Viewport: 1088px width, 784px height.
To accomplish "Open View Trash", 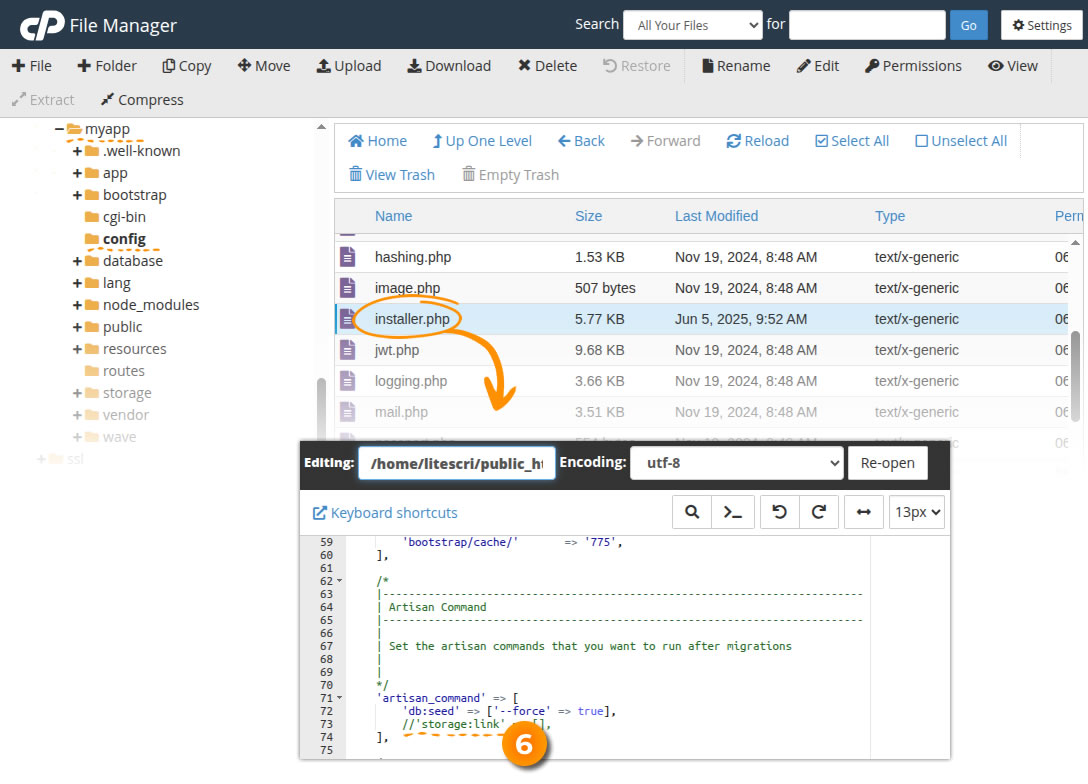I will click(x=392, y=175).
